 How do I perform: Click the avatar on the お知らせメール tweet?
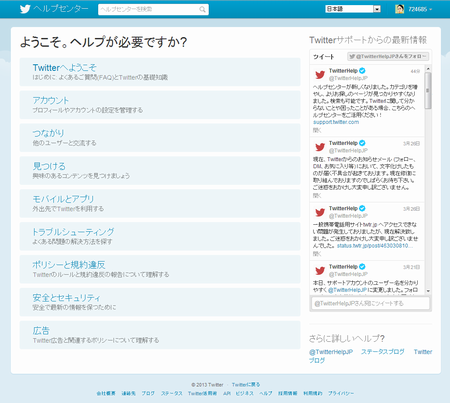pos(320,147)
